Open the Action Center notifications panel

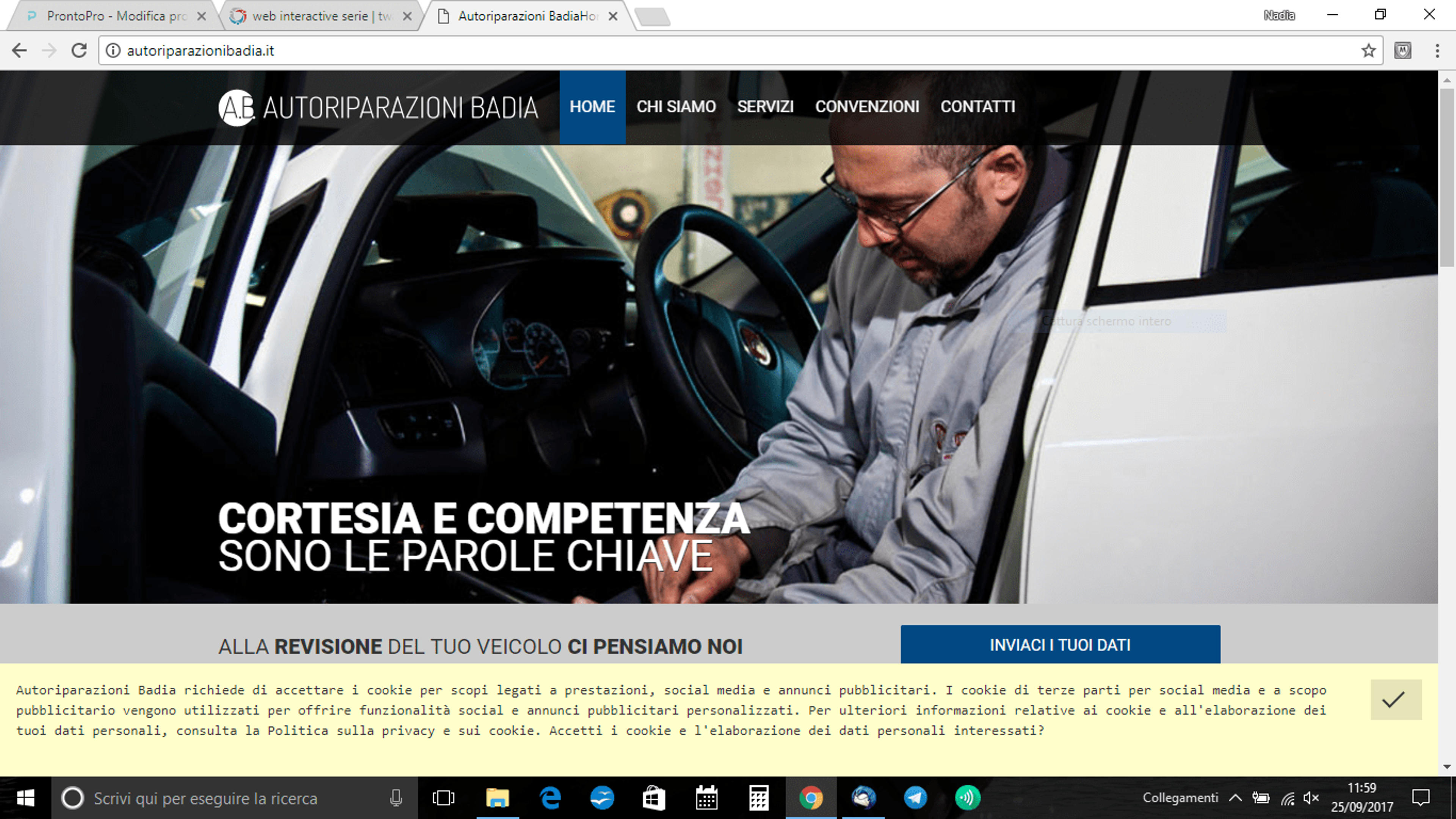[x=1420, y=797]
